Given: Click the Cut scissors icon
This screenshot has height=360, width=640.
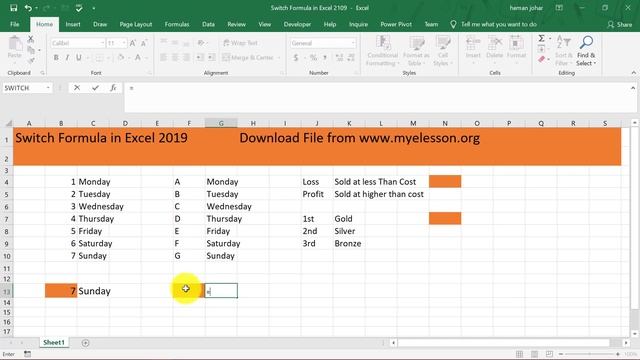Looking at the screenshot, I should tap(31, 39).
